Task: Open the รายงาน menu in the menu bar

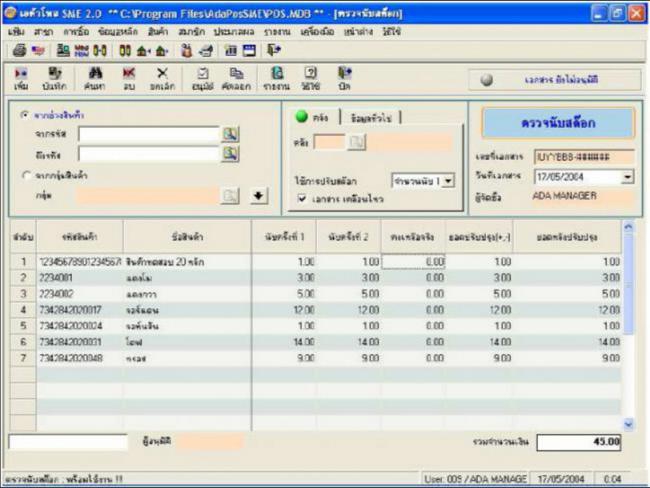Action: [277, 32]
